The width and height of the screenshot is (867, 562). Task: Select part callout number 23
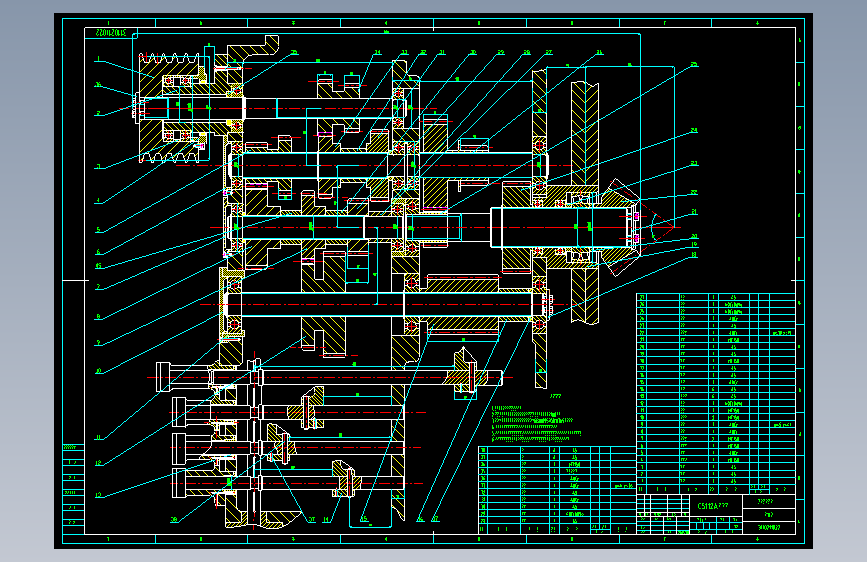tap(694, 164)
